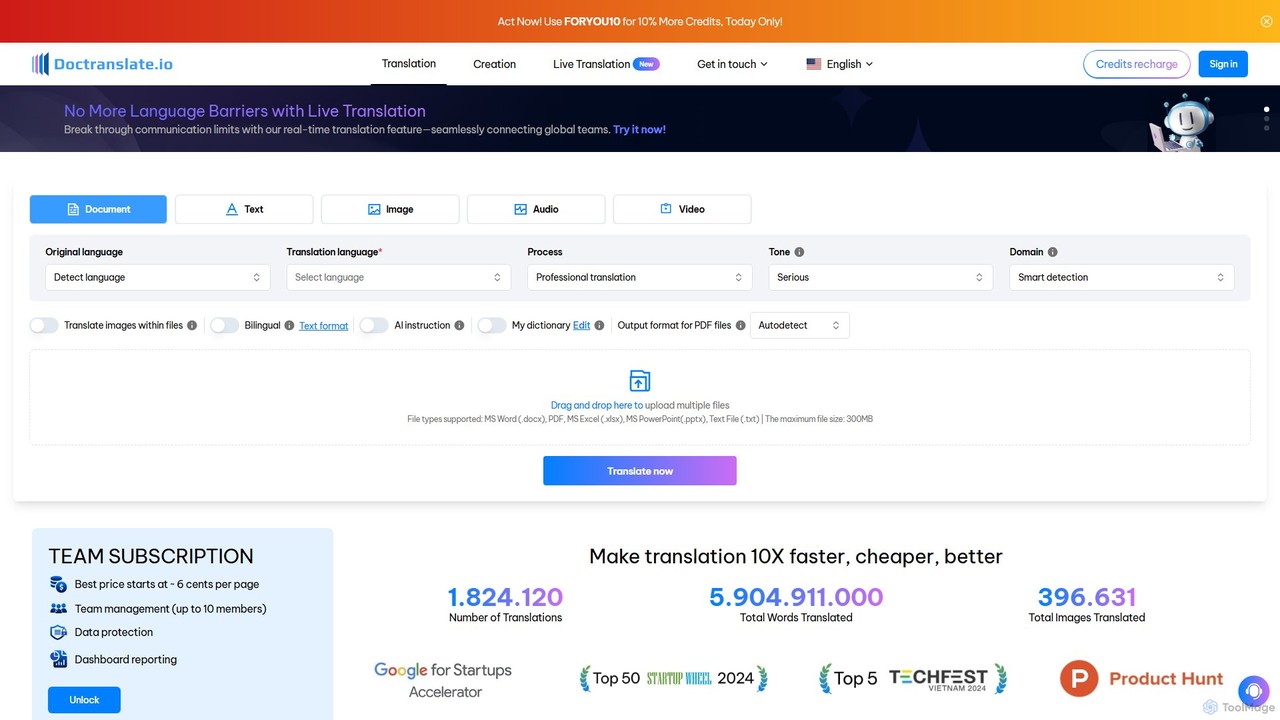This screenshot has height=720, width=1280.
Task: Click the Credits recharge button
Action: coord(1137,64)
